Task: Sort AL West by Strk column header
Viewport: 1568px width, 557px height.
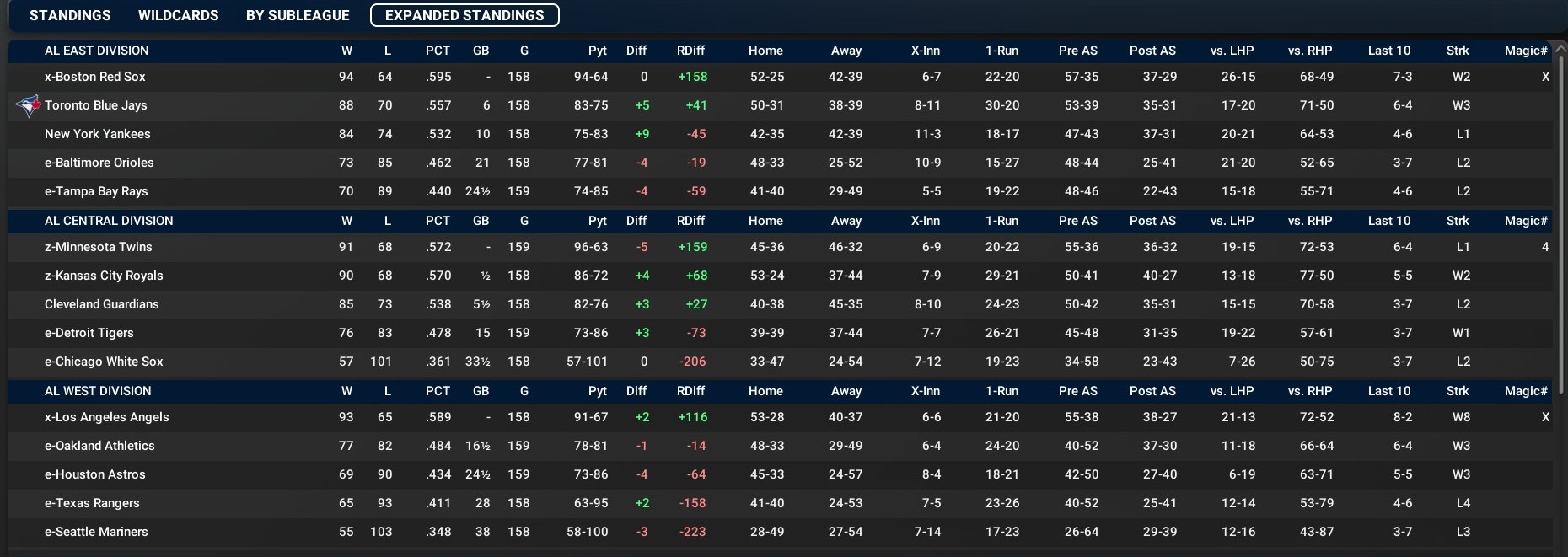Action: (1458, 391)
